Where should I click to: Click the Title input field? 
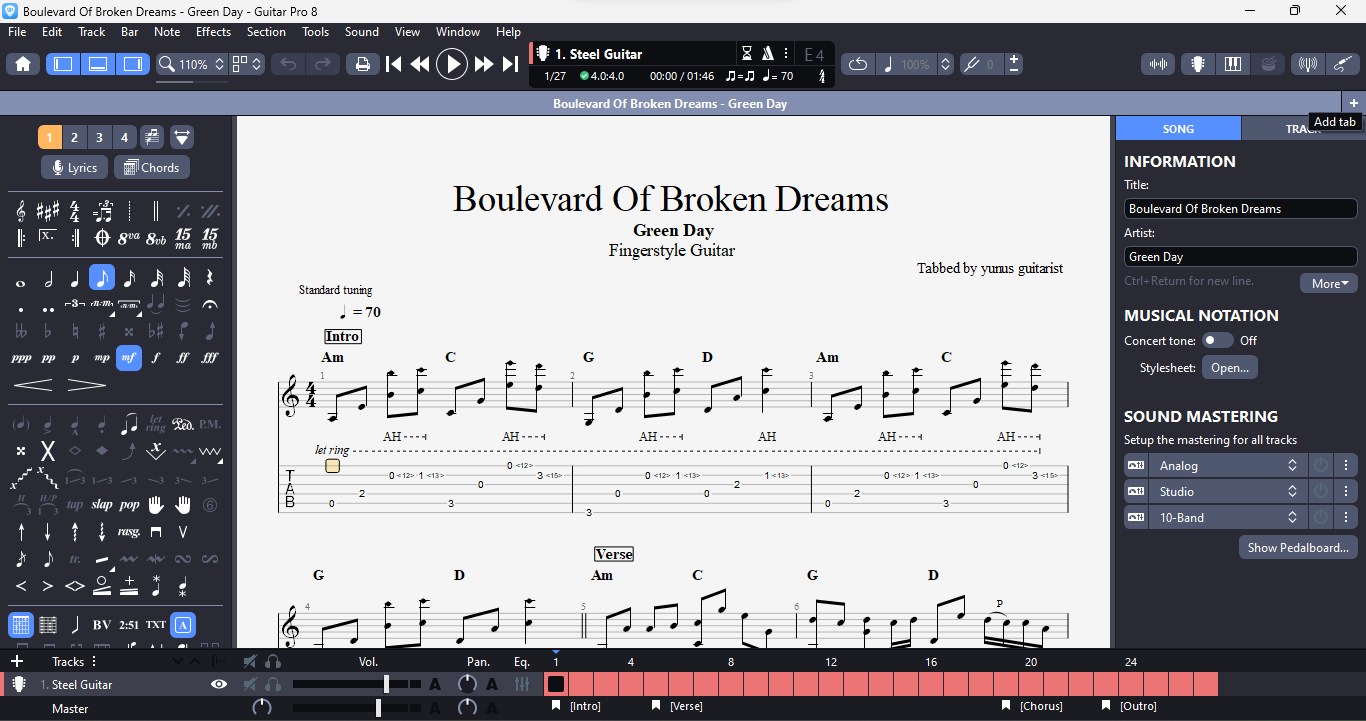click(x=1240, y=209)
